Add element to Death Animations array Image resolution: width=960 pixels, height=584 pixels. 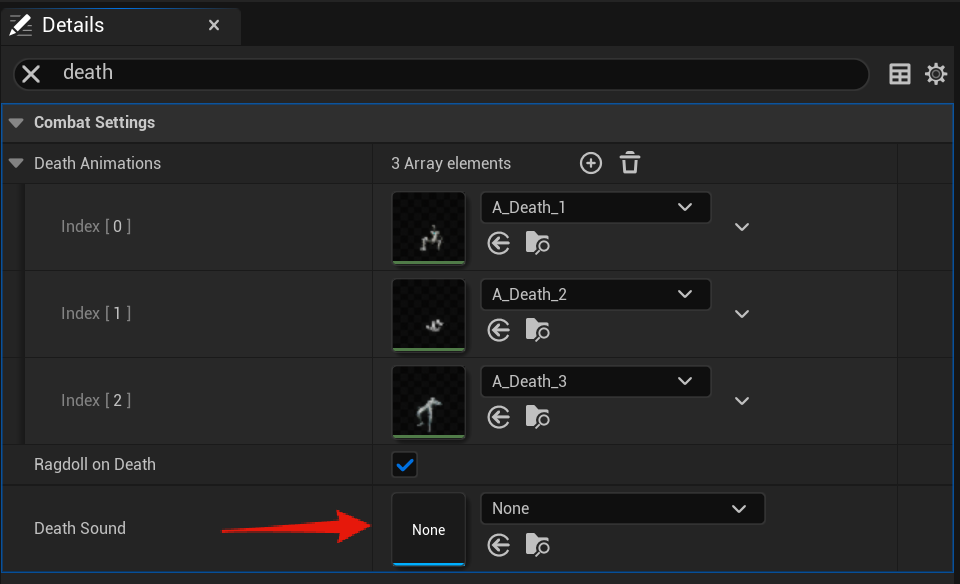click(x=591, y=163)
